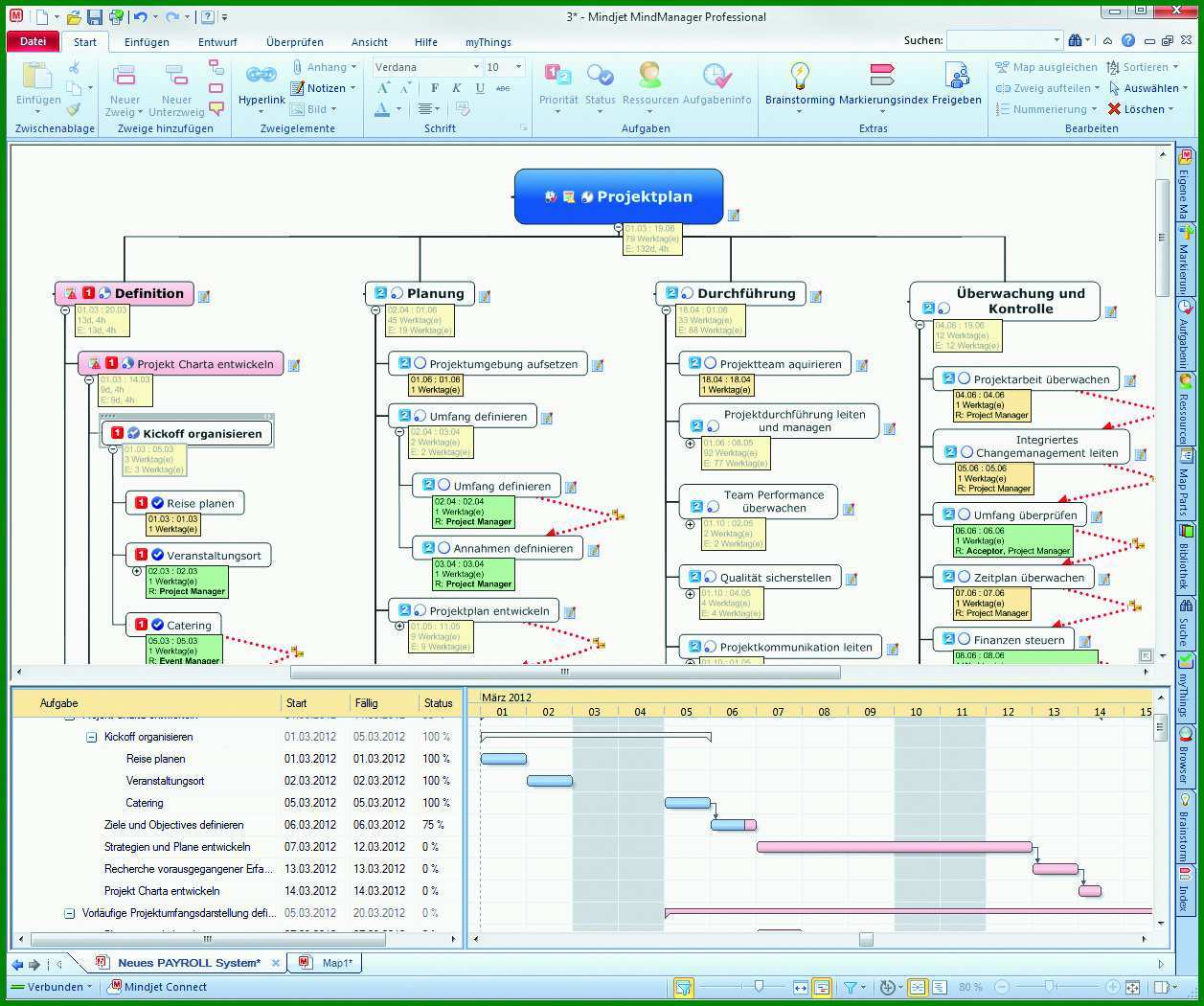Save the map with floppy disk icon
1204x1006 pixels.
[x=94, y=16]
